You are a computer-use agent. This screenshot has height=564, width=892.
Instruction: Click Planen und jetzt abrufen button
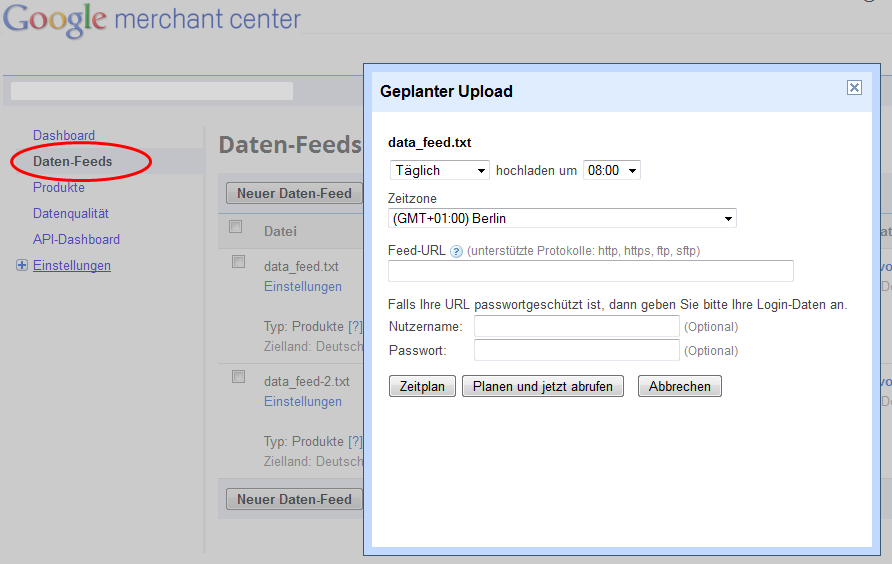(x=543, y=386)
